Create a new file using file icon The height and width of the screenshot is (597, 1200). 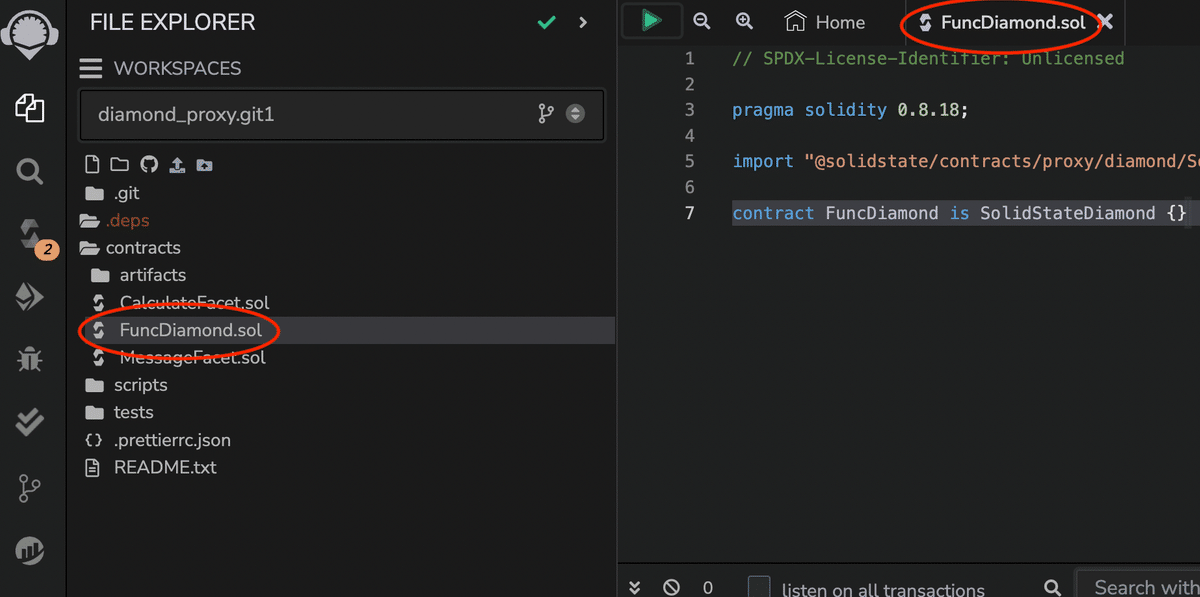93,165
